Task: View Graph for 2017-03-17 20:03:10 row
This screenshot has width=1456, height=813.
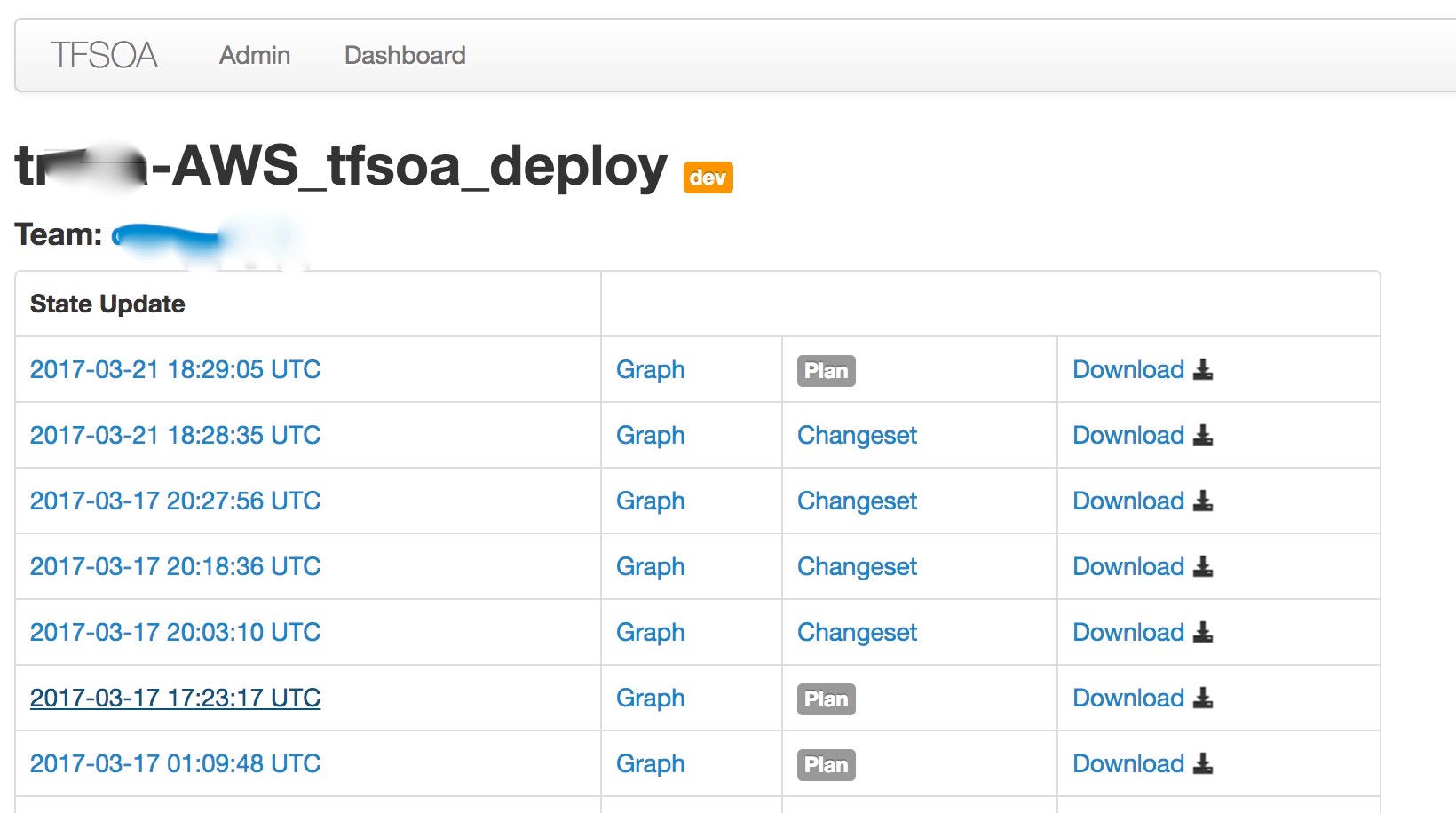Action: pyautogui.click(x=651, y=633)
